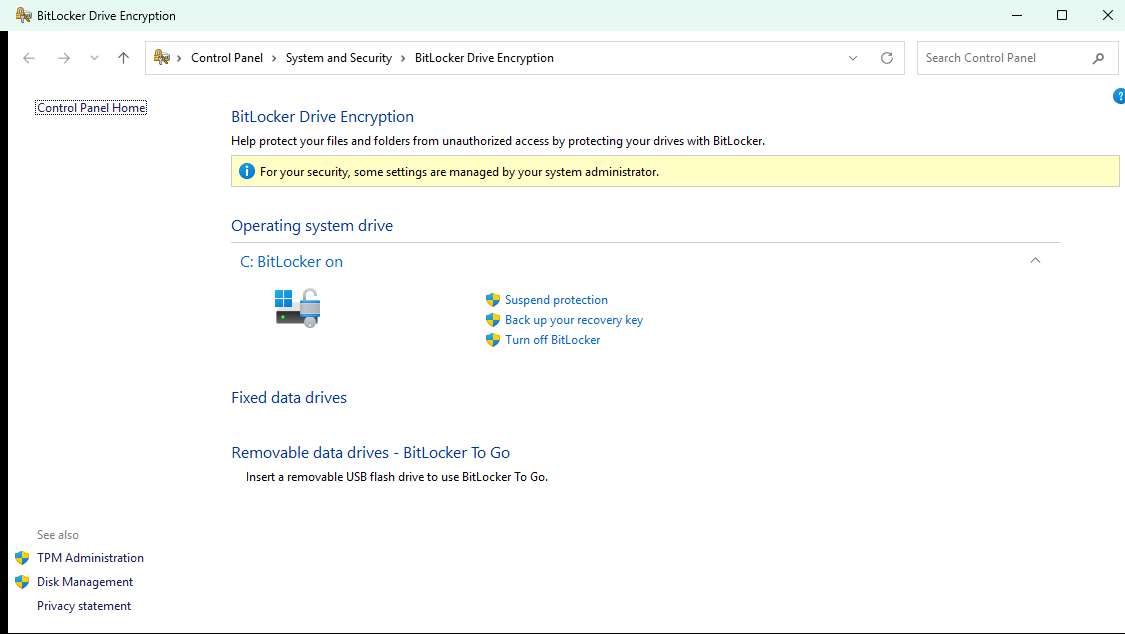Click the BitLocker icon in address bar
This screenshot has height=634, width=1125.
coord(162,57)
